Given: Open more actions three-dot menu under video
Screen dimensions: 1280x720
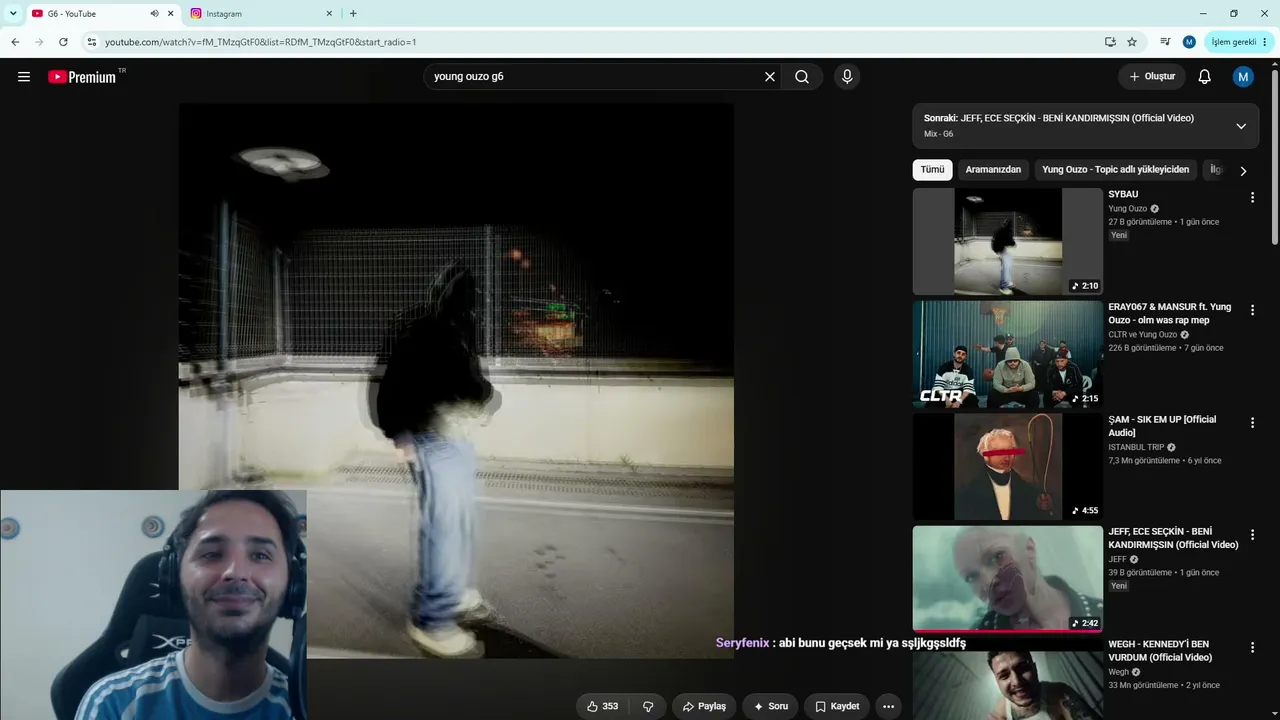Looking at the screenshot, I should (888, 706).
